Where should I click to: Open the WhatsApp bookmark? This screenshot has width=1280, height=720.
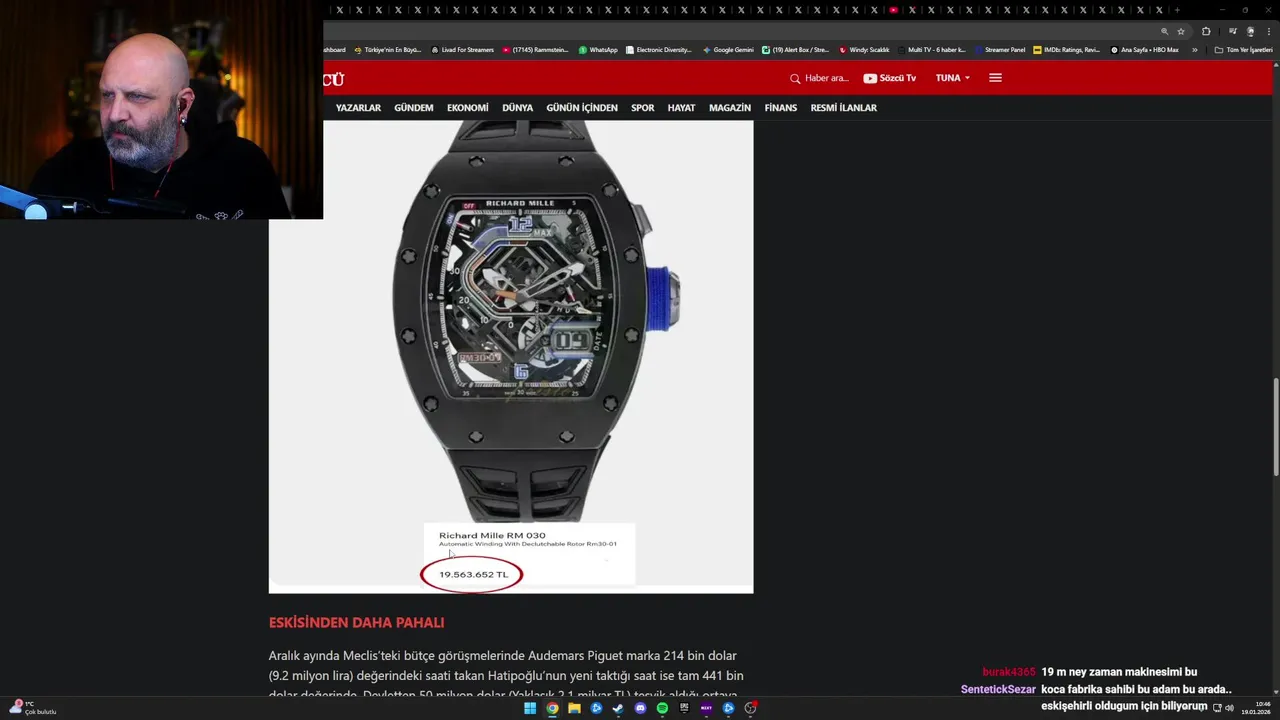pos(598,50)
